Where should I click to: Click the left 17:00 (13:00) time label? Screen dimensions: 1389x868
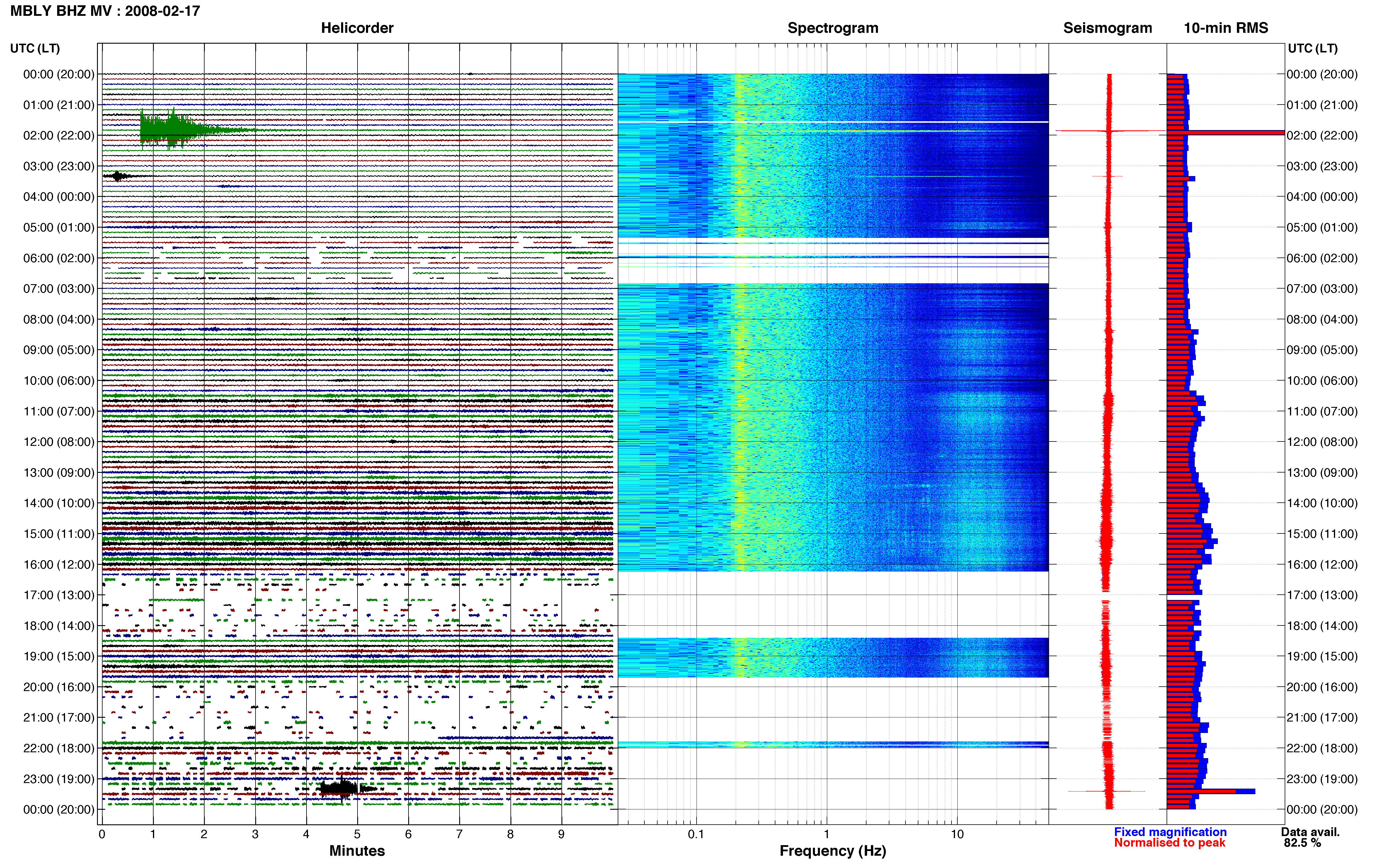[59, 595]
